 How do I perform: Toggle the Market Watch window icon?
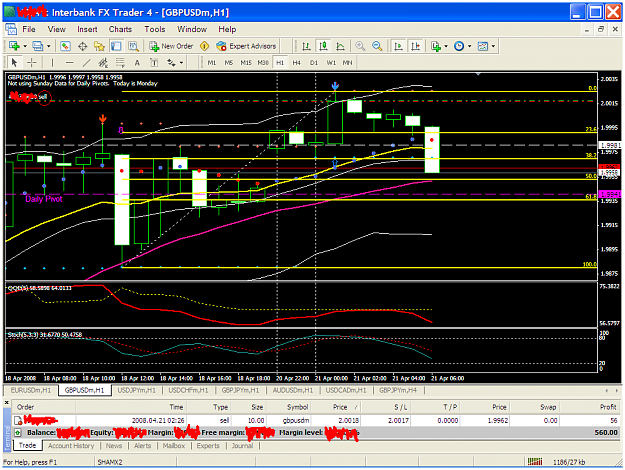65,46
